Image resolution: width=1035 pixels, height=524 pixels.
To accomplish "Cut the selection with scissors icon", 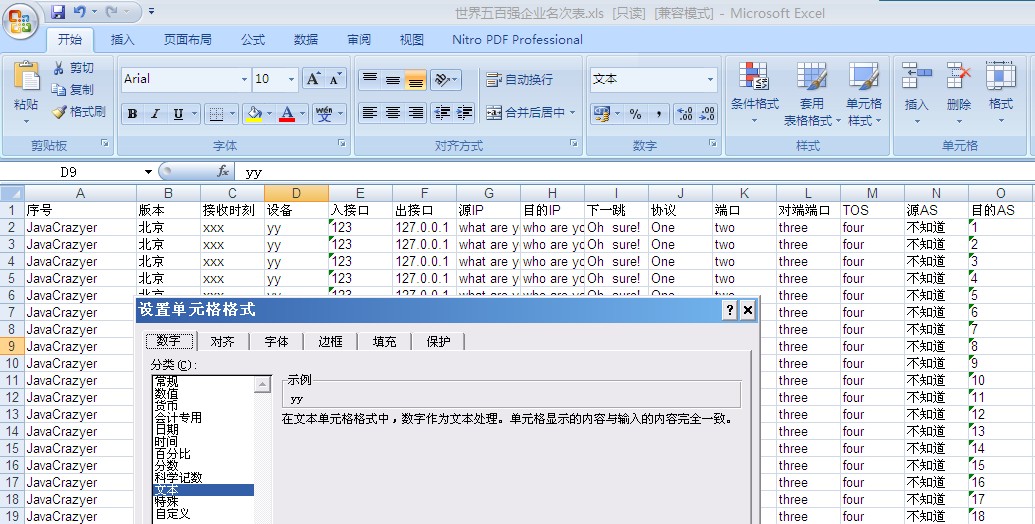I will point(75,68).
